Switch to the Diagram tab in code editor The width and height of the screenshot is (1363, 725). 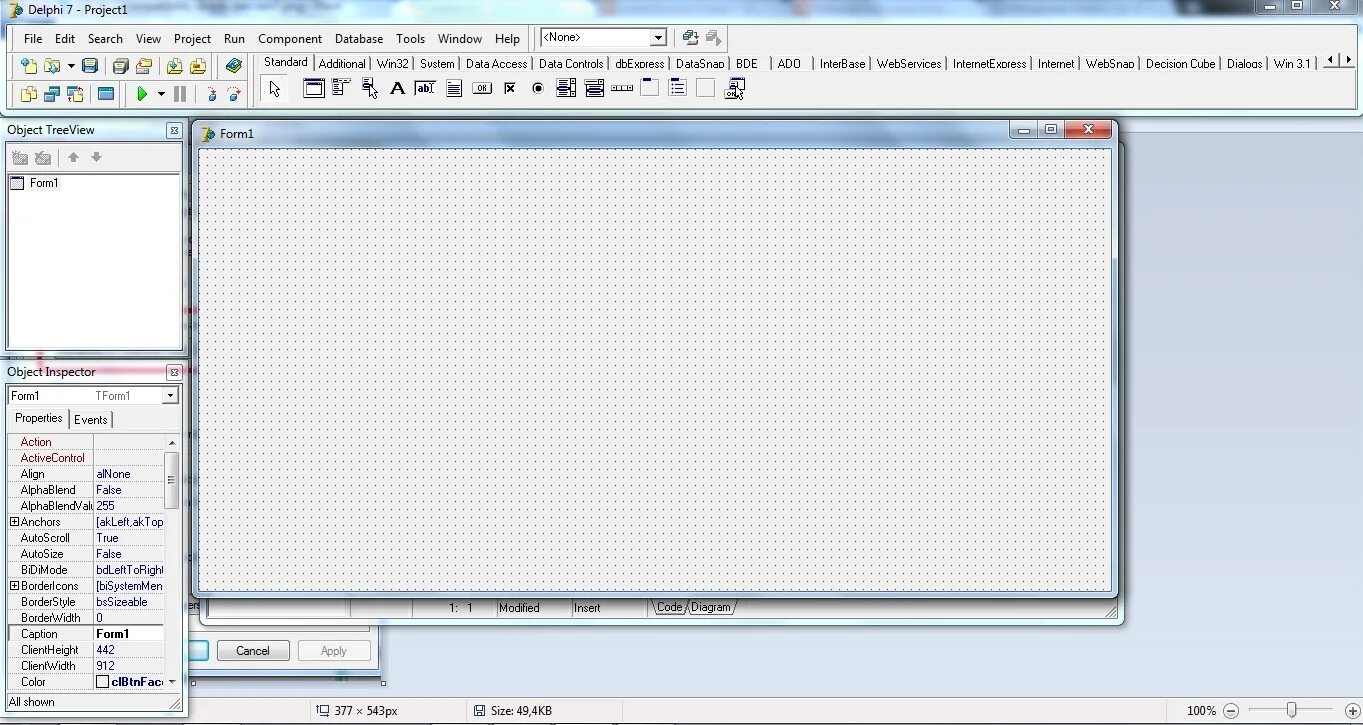tap(710, 607)
